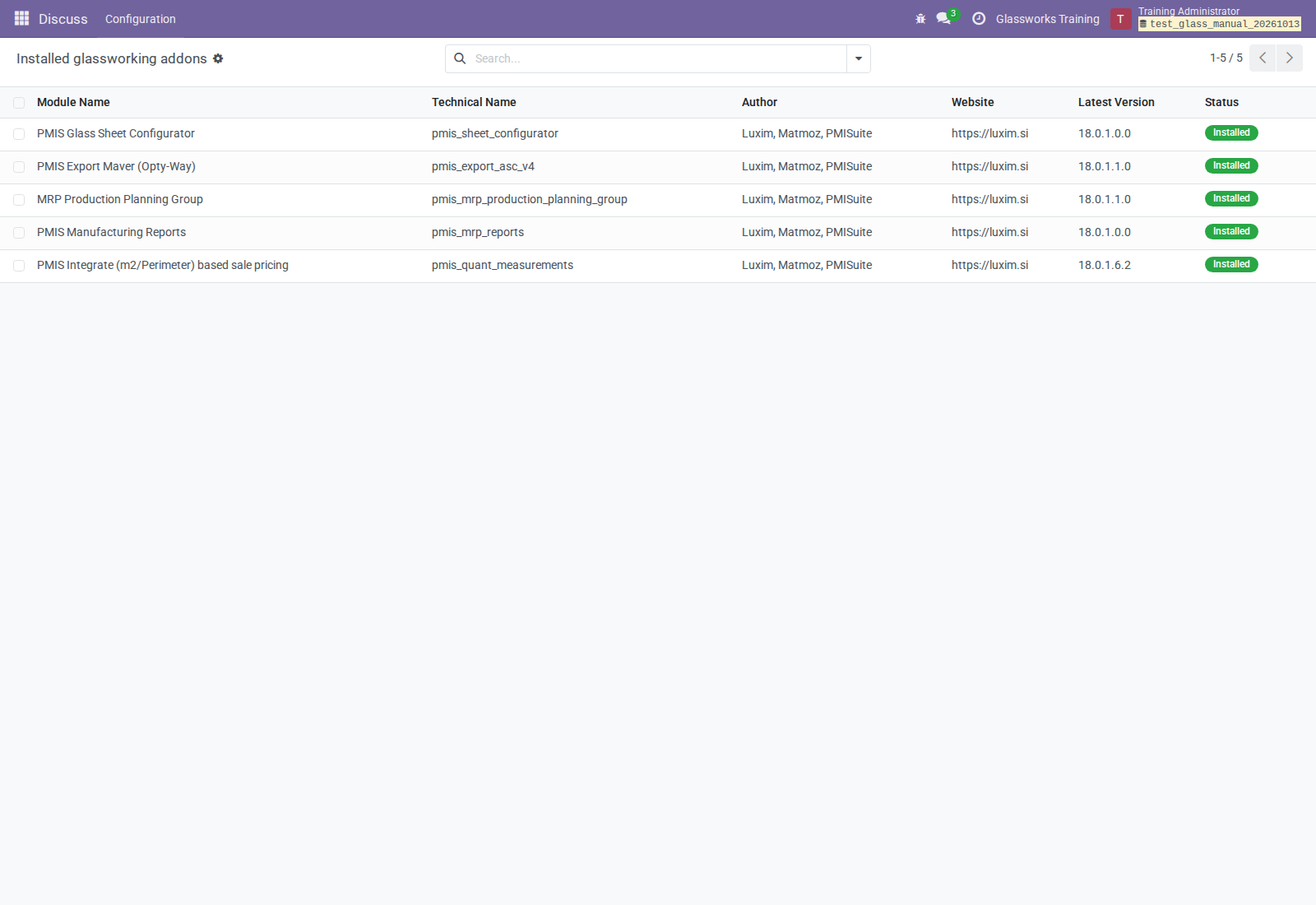Screen dimensions: 1316x905
Task: Click the Discuss app title
Action: [x=63, y=19]
